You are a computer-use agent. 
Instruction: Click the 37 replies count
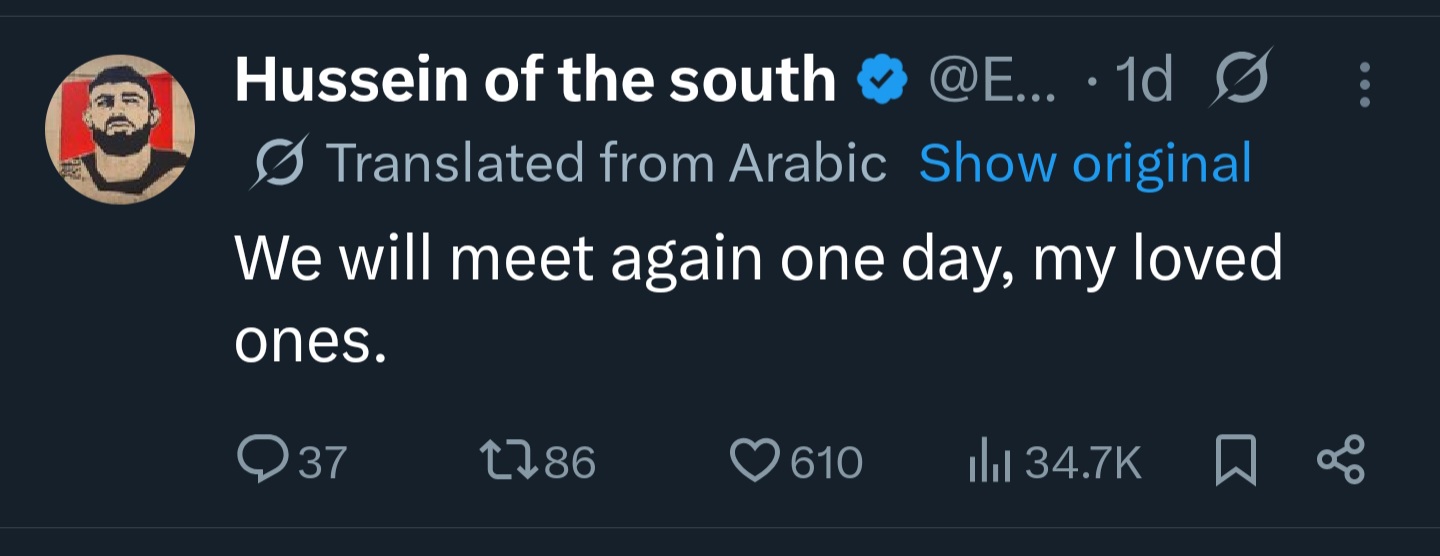click(322, 463)
